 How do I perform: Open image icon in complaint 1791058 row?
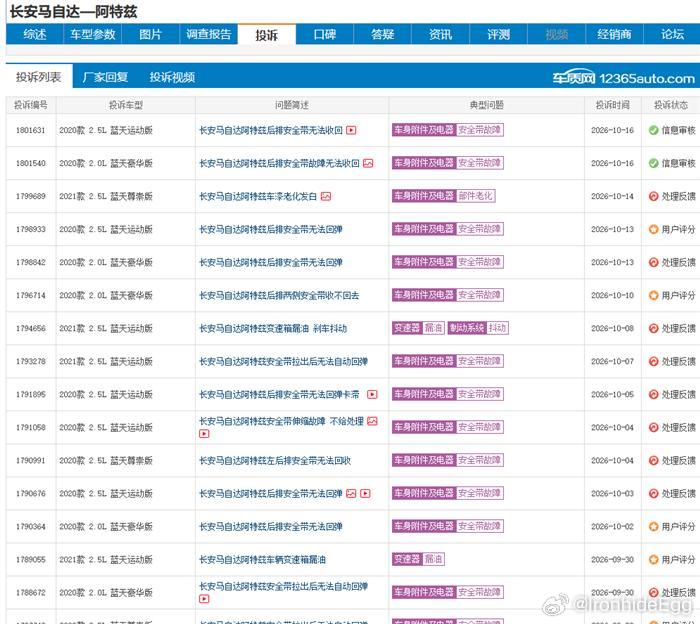pos(372,421)
